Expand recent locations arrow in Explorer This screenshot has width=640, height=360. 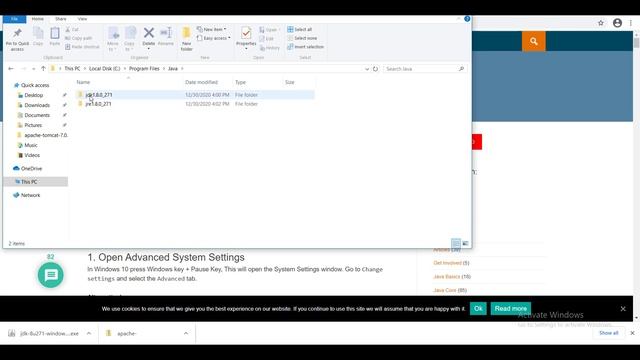(33, 69)
